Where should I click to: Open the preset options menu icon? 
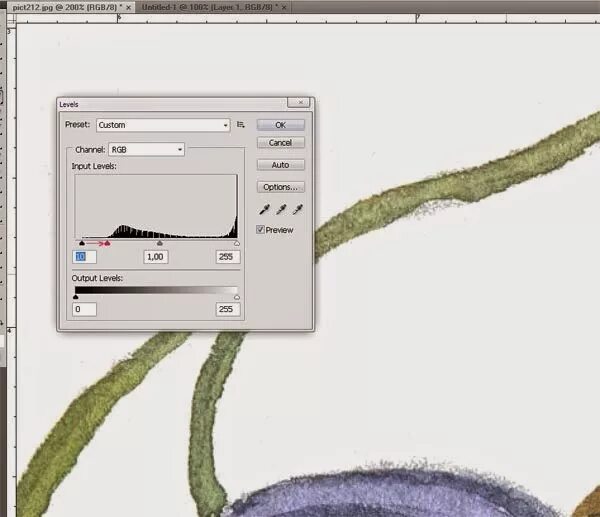coord(240,125)
